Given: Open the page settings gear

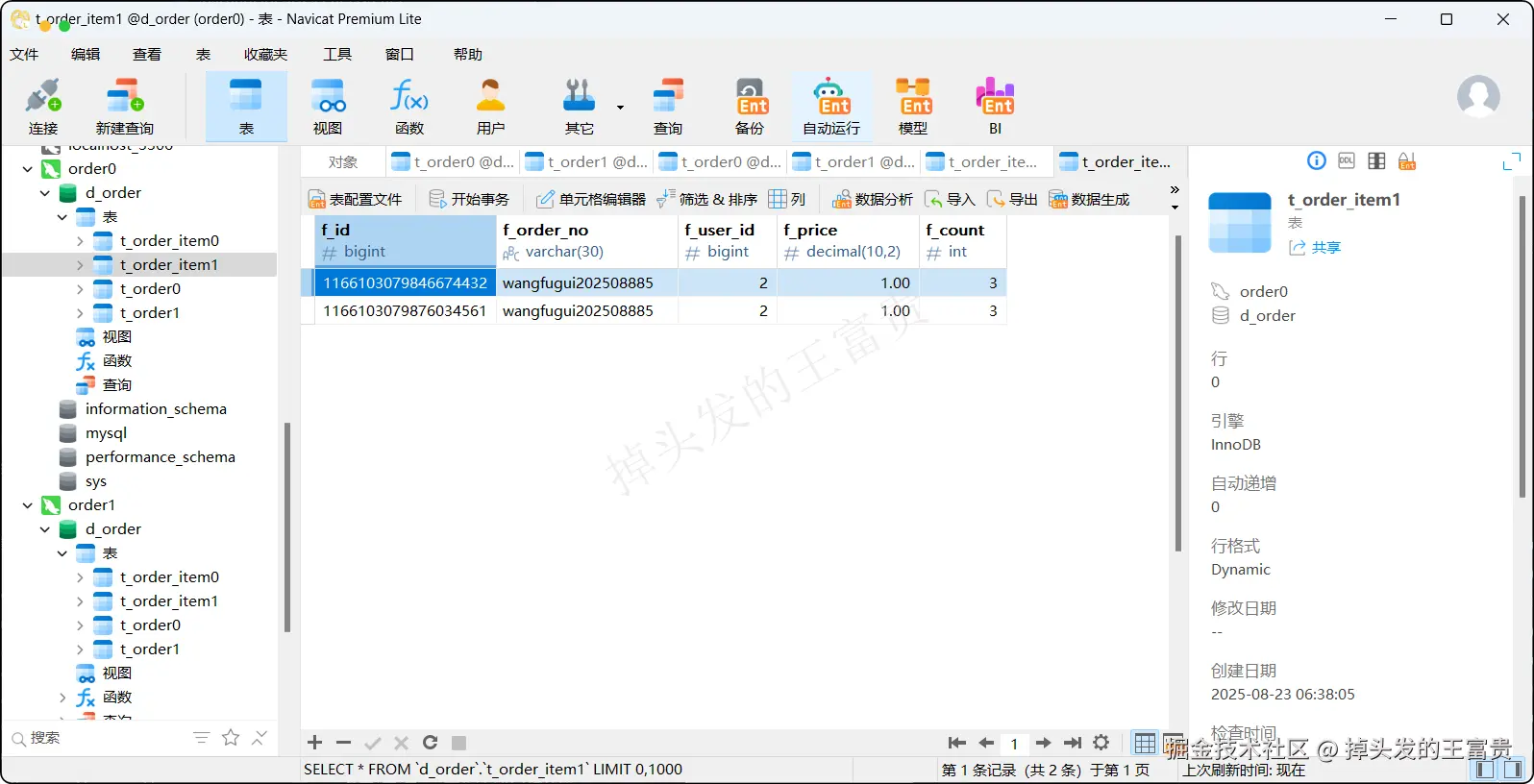Looking at the screenshot, I should [x=1101, y=743].
